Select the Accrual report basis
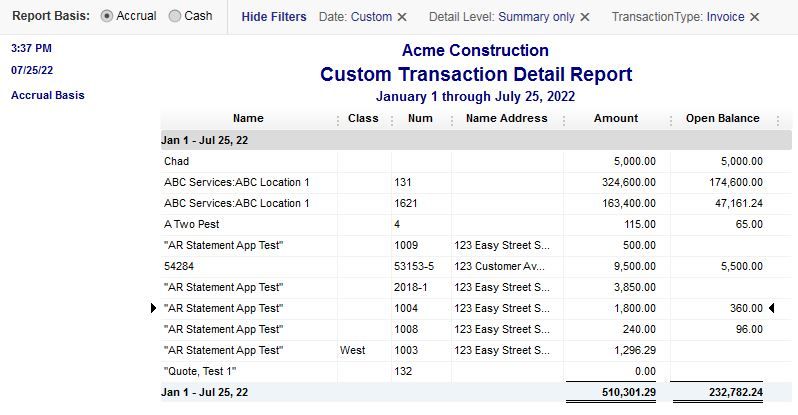 108,17
